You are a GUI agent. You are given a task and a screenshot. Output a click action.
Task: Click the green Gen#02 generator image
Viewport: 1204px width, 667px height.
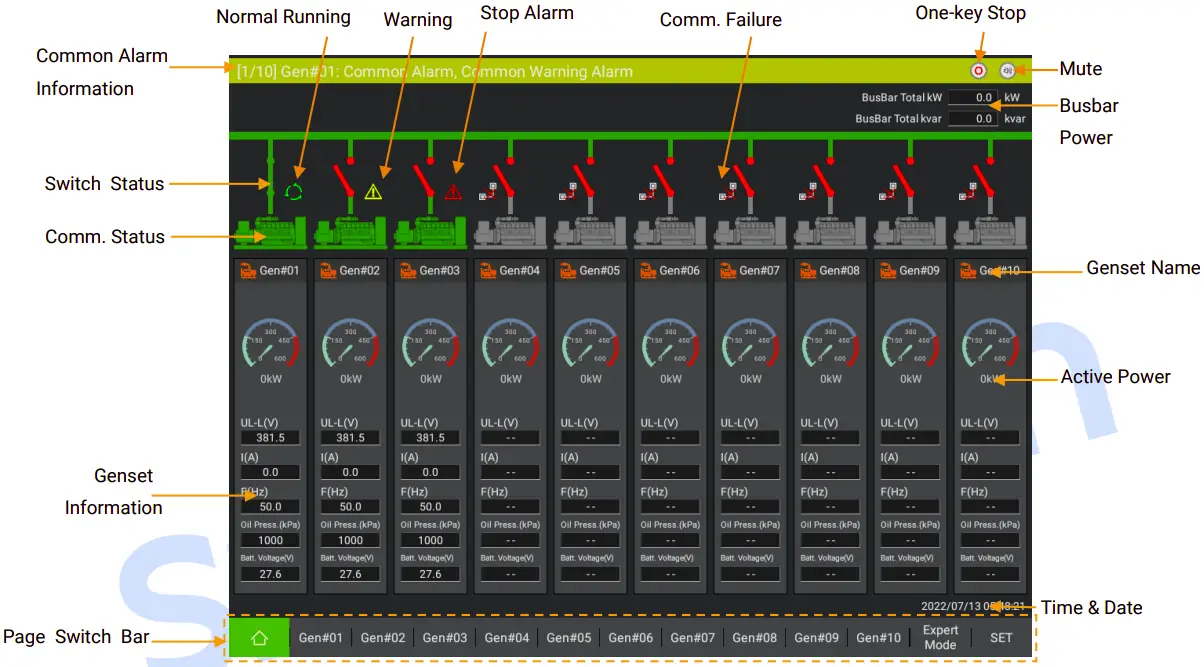tap(350, 231)
